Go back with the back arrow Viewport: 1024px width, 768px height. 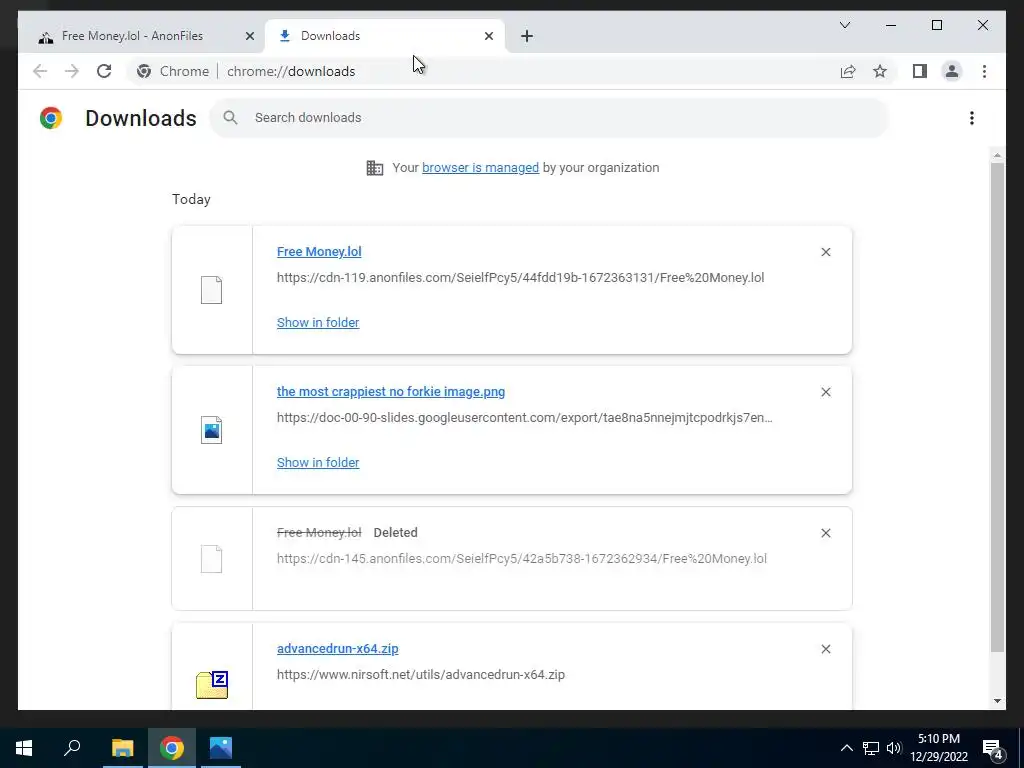coord(40,71)
